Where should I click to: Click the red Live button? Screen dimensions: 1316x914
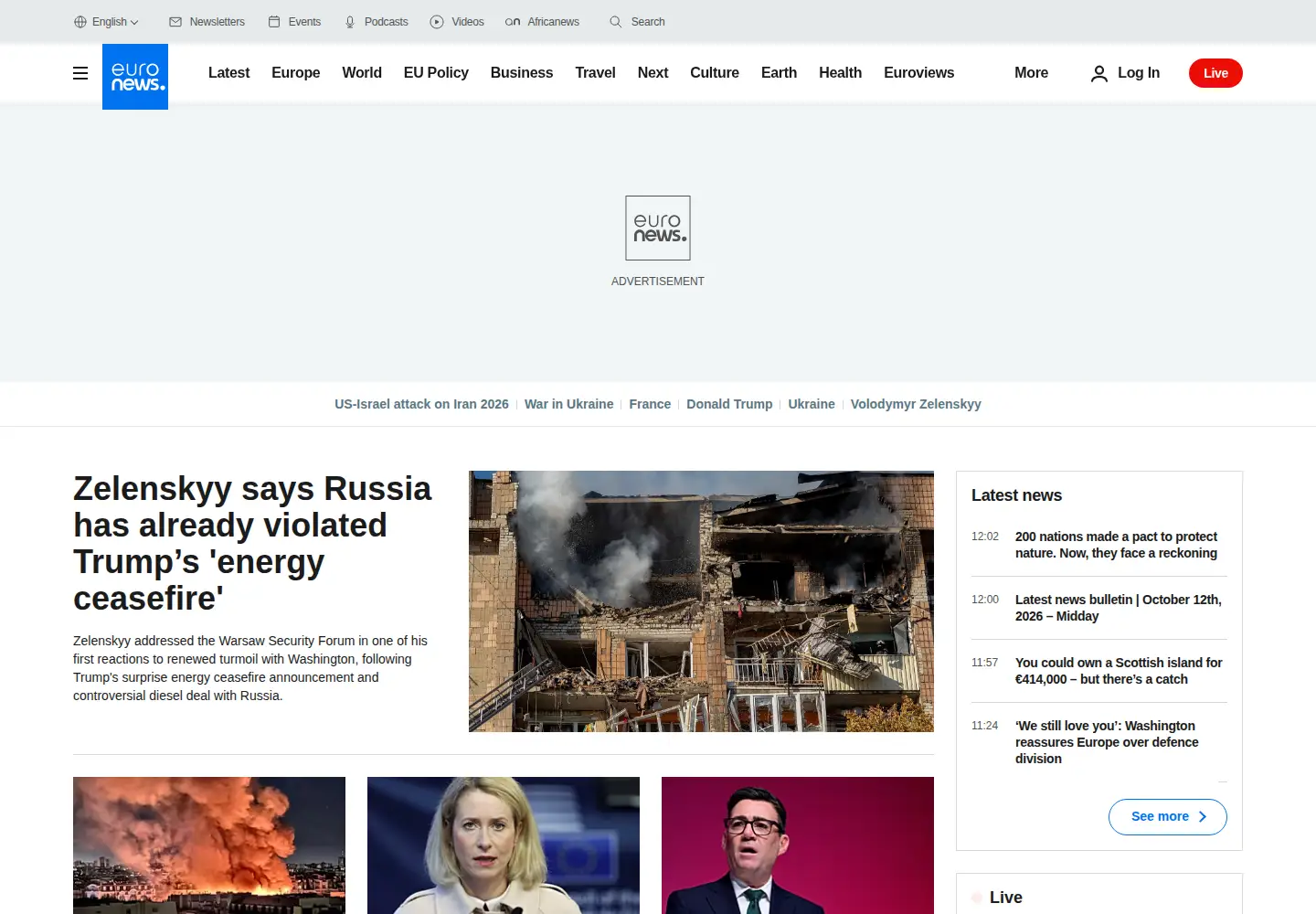(1215, 73)
